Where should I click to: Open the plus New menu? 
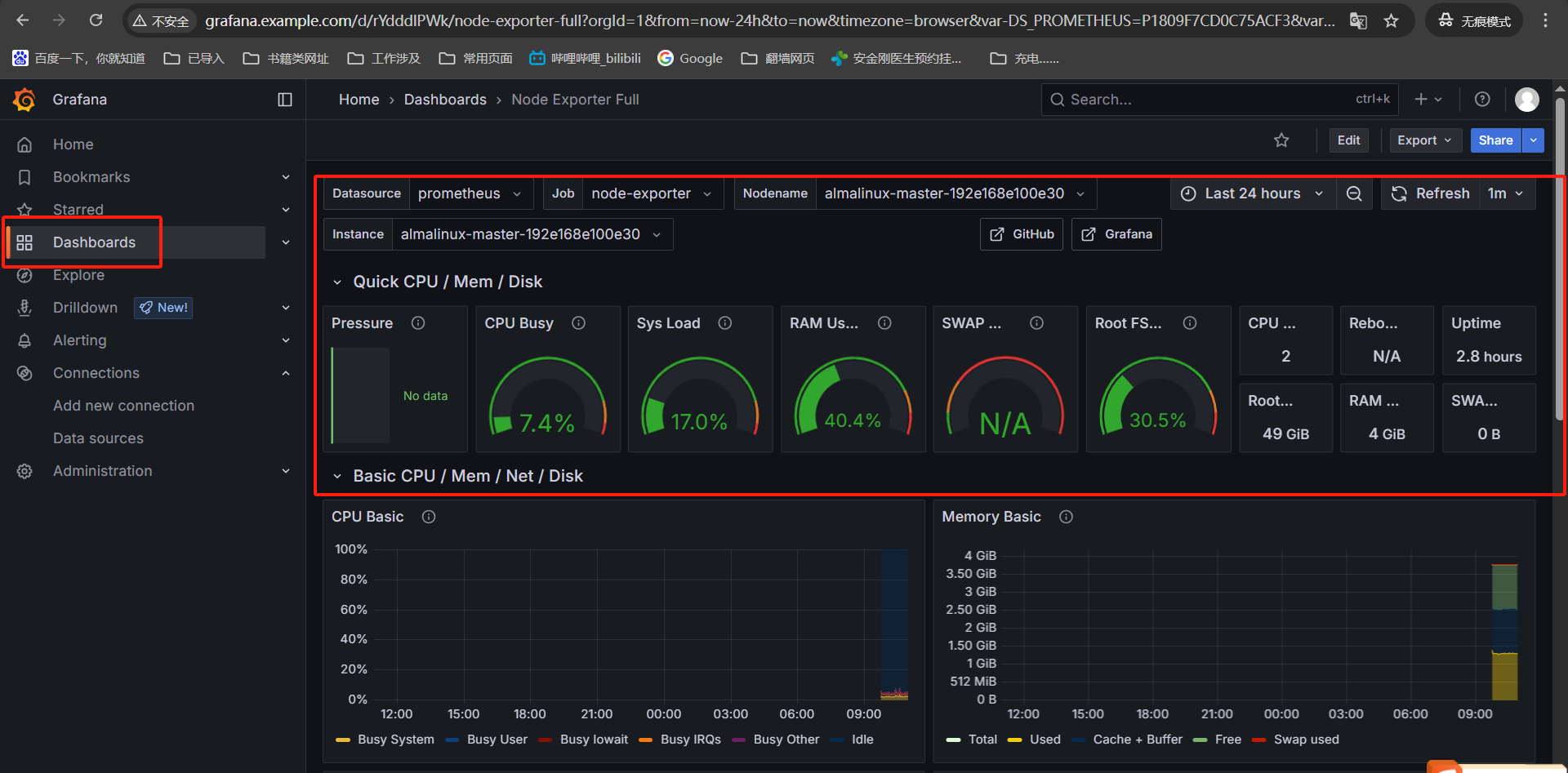click(1428, 100)
